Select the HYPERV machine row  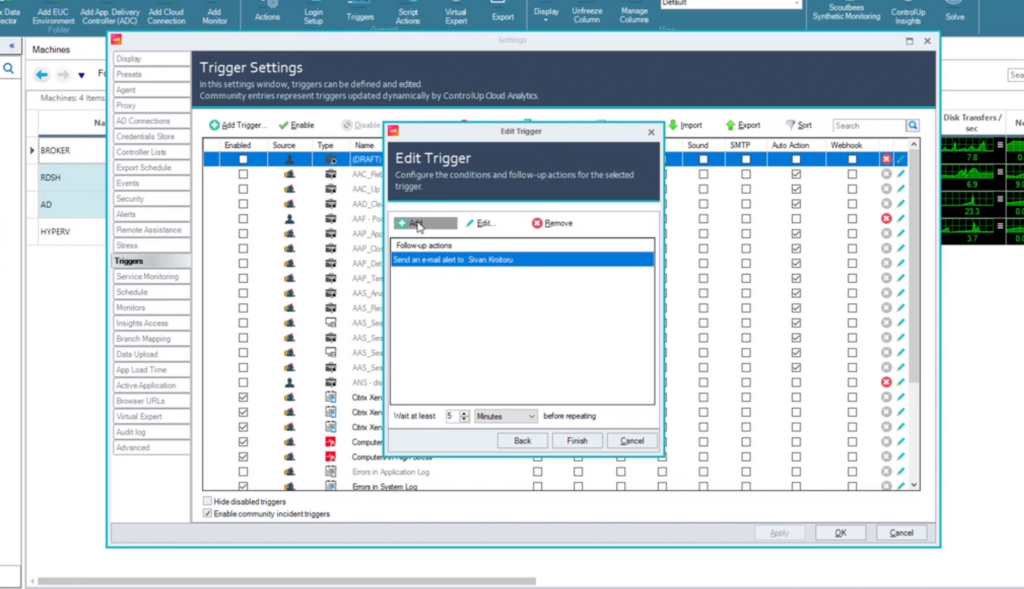tap(71, 232)
